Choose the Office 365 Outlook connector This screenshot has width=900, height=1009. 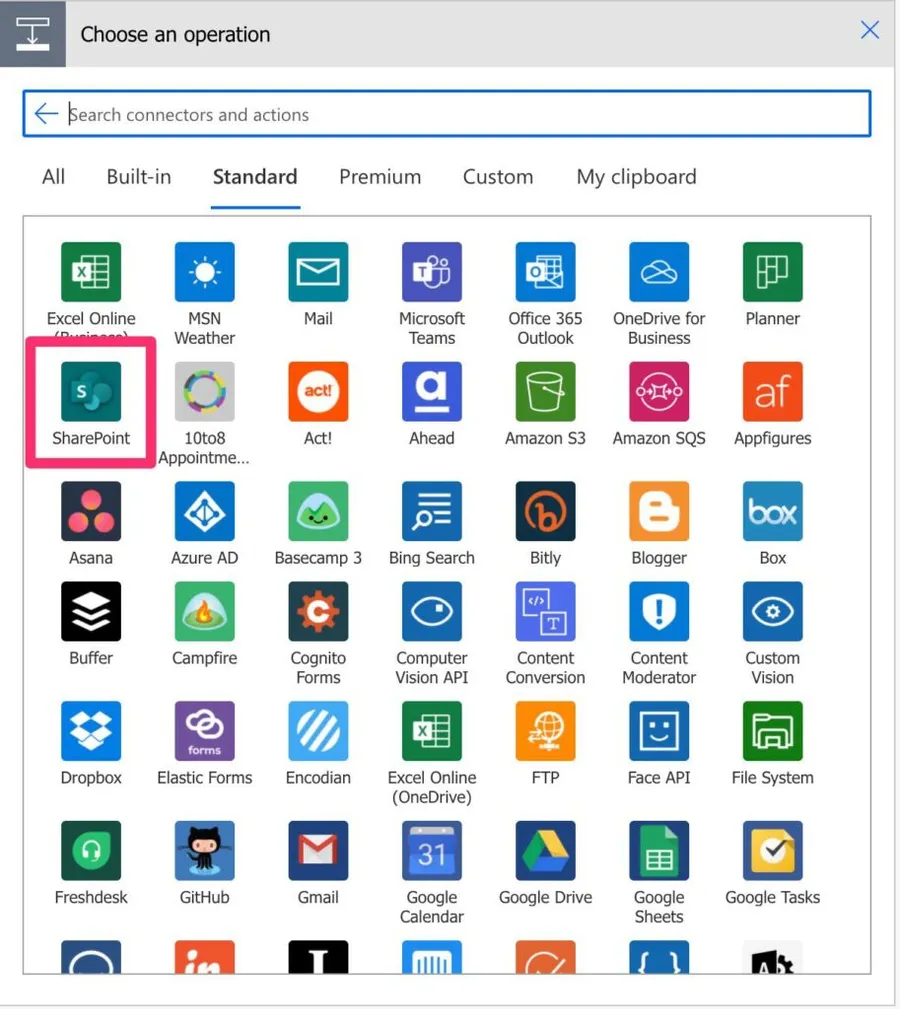[545, 272]
